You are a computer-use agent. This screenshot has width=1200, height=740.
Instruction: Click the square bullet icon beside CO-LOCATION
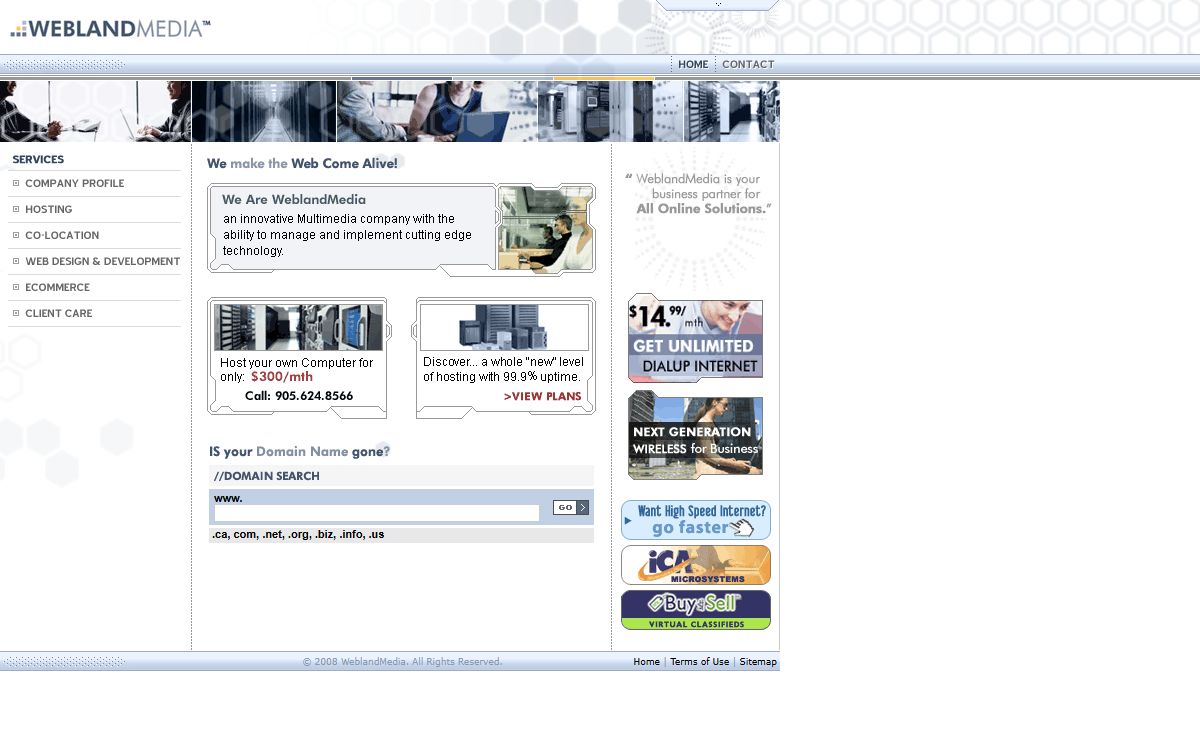16,235
